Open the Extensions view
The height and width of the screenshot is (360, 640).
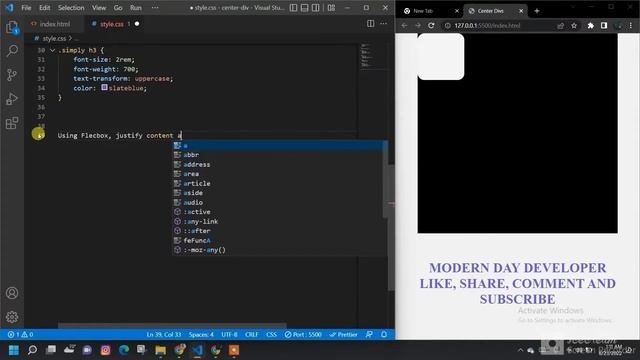(12, 123)
